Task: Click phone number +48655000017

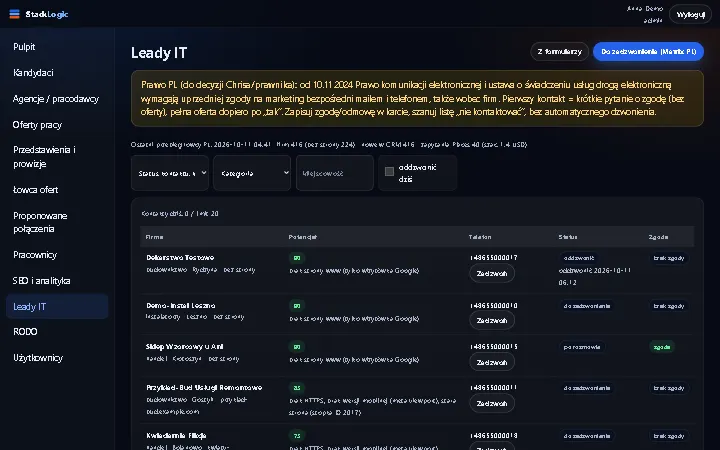Action: (x=494, y=258)
